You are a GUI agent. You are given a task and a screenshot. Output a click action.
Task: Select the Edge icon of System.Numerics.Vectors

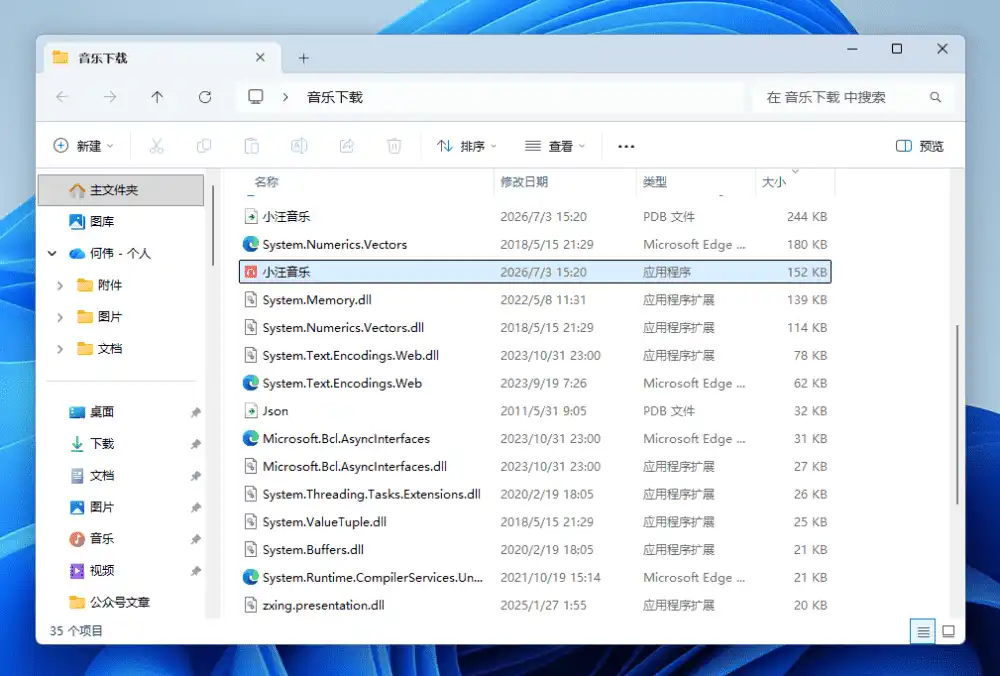(251, 244)
